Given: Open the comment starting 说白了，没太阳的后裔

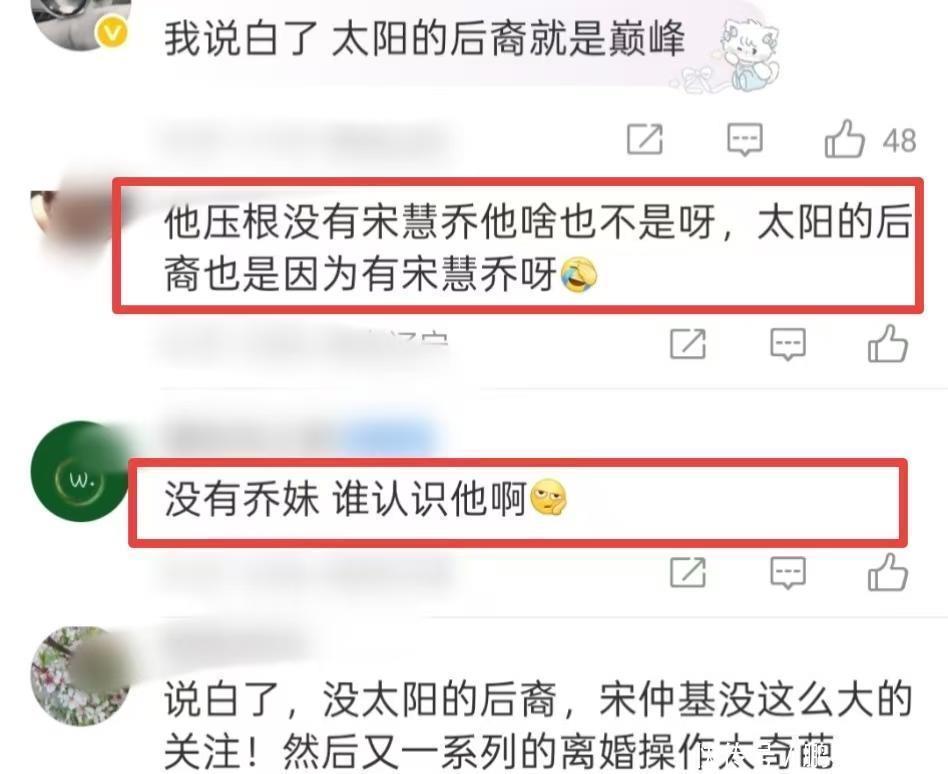Looking at the screenshot, I should (537, 726).
